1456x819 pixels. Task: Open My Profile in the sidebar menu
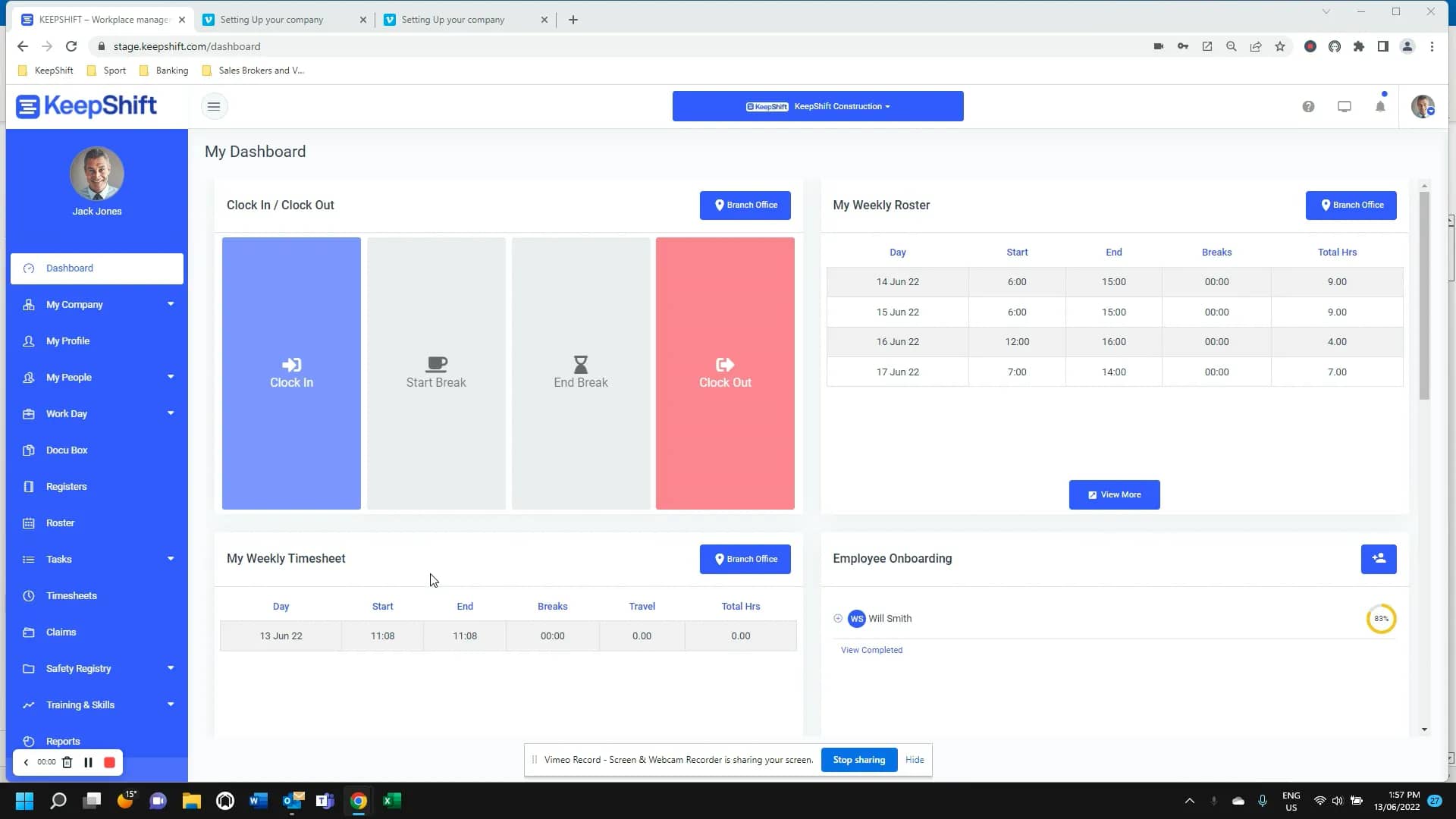tap(67, 340)
